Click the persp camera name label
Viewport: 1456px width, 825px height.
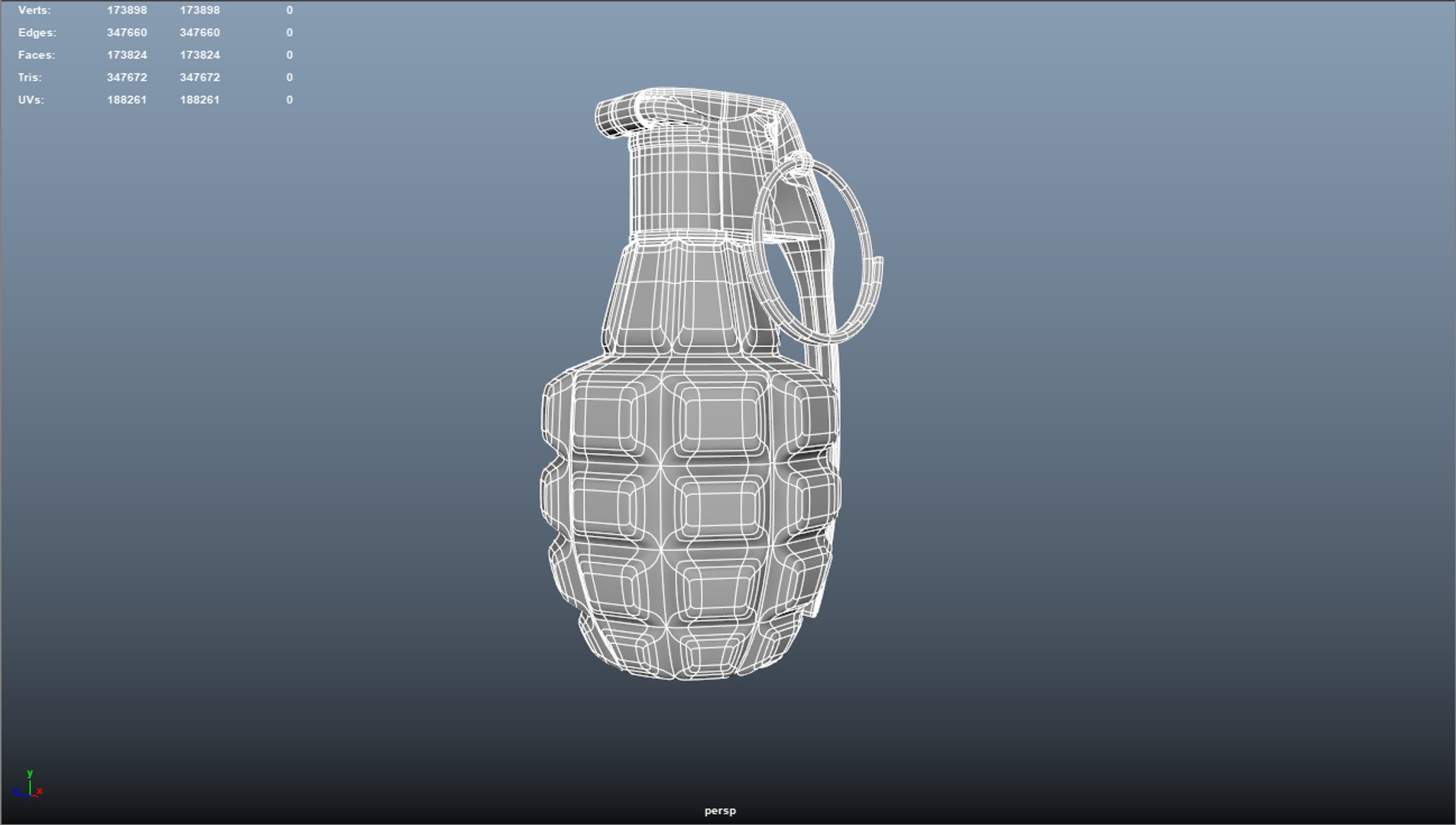point(720,811)
